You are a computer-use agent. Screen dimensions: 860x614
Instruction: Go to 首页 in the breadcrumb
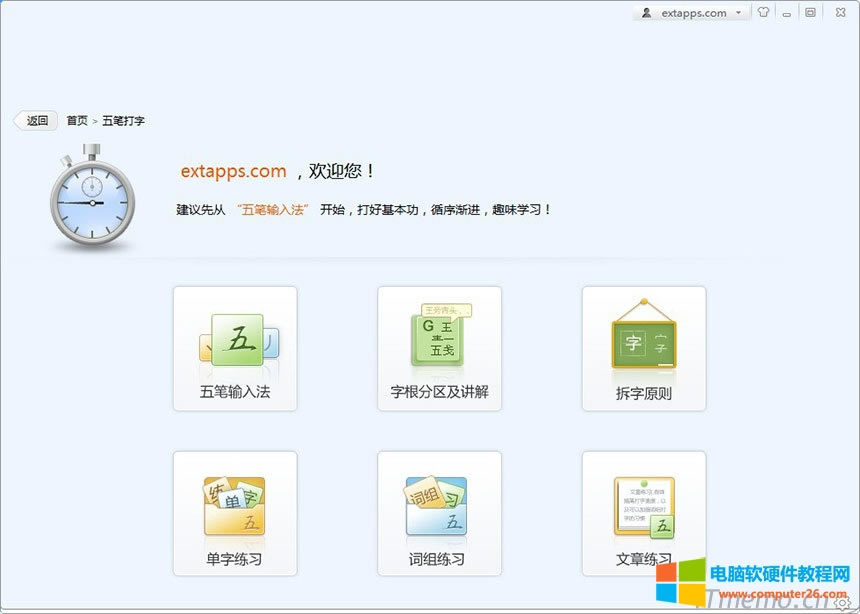(x=77, y=121)
